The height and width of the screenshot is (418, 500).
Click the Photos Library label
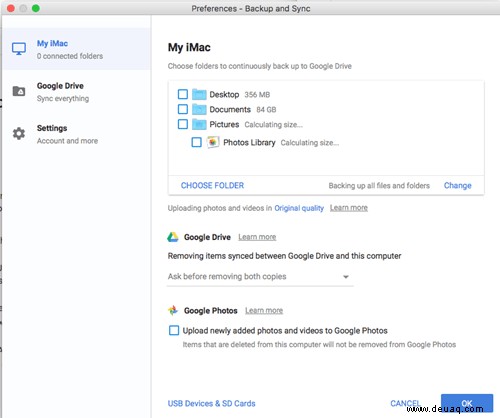249,143
